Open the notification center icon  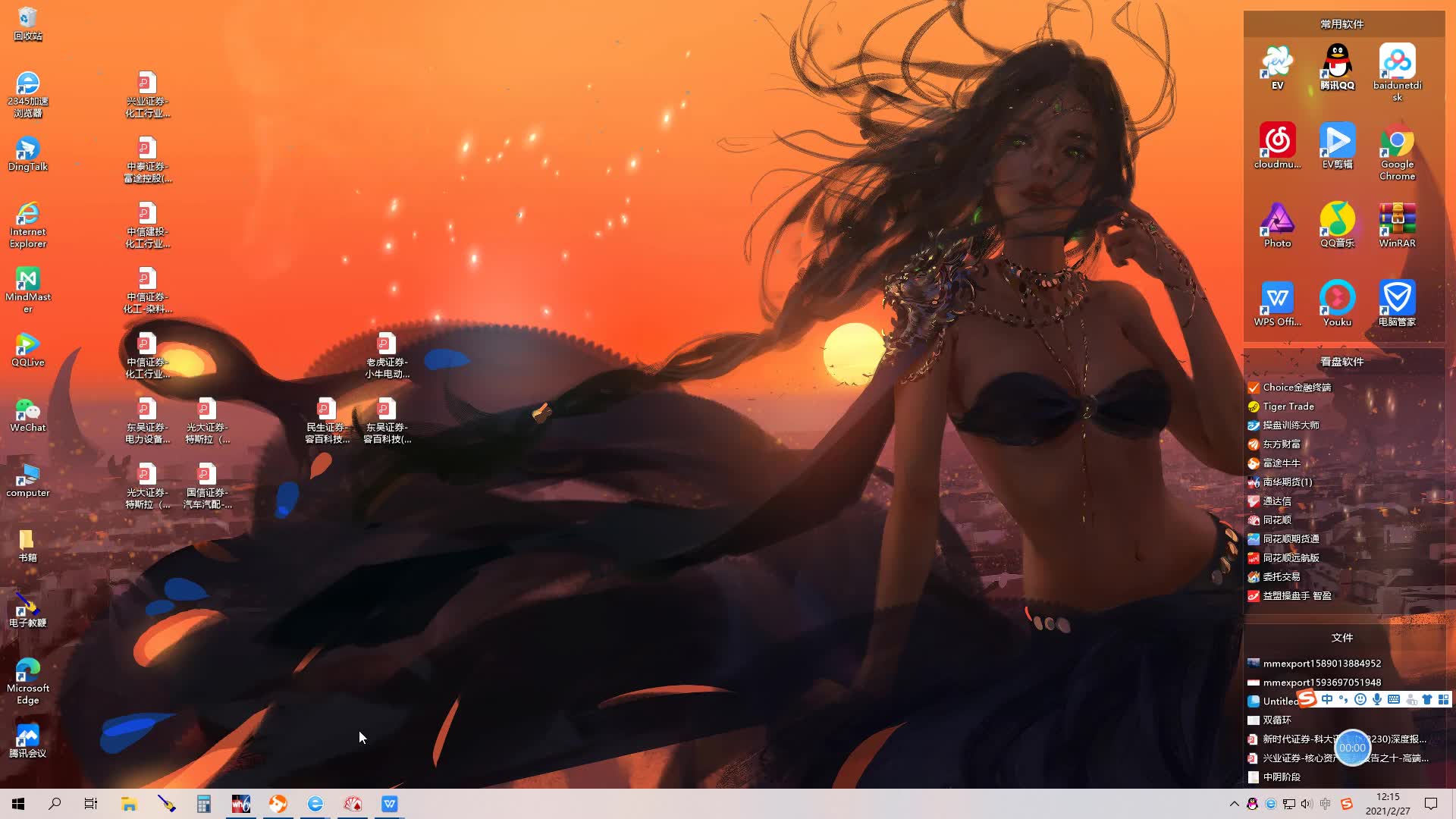[1431, 804]
